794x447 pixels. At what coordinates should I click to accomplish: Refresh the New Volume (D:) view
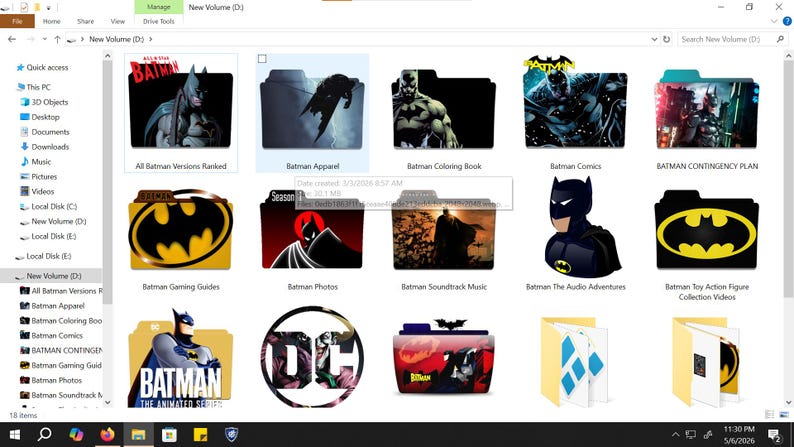pos(666,39)
